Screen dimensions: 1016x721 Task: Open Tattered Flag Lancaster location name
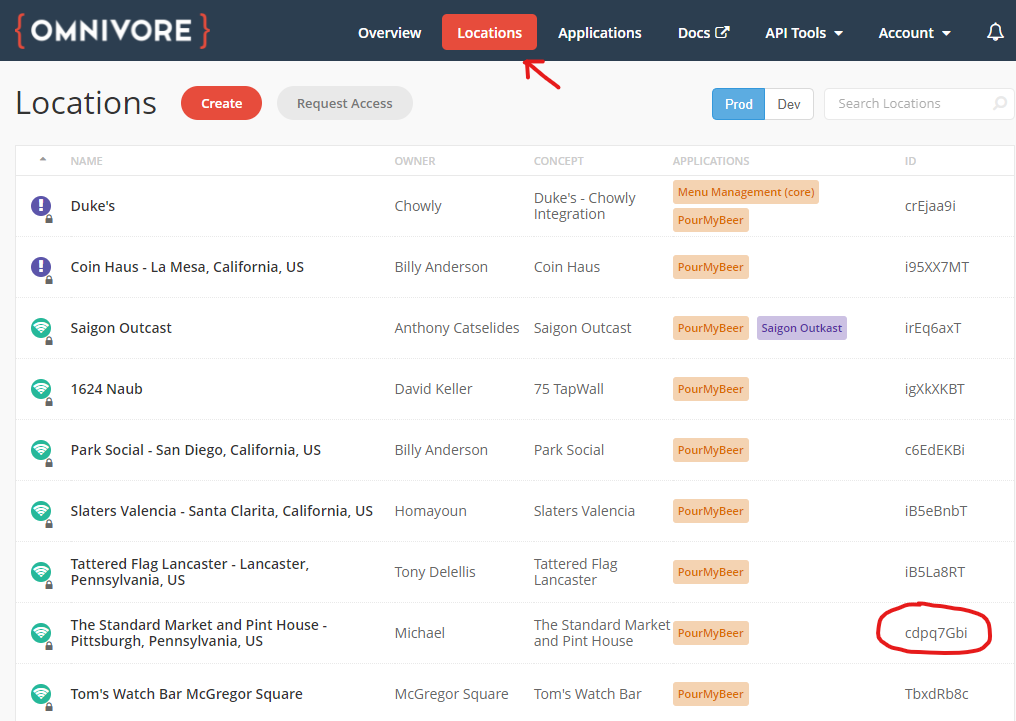coord(190,572)
